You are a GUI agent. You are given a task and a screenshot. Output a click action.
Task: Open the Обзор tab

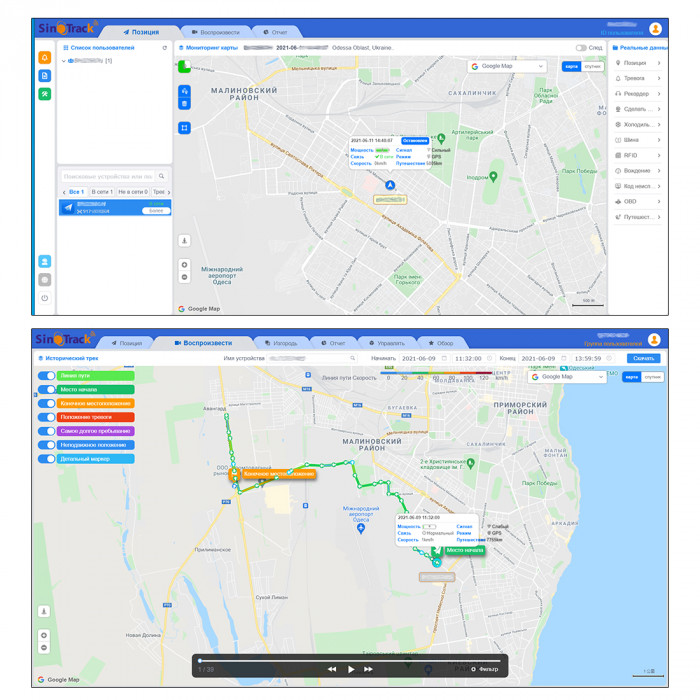pos(441,343)
